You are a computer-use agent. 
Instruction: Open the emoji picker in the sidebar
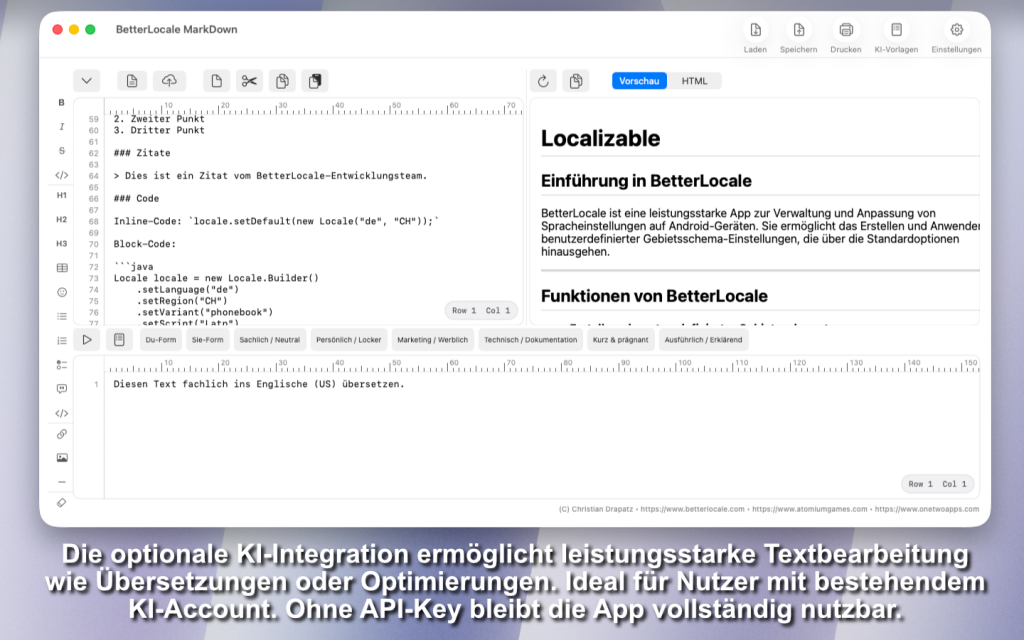61,292
